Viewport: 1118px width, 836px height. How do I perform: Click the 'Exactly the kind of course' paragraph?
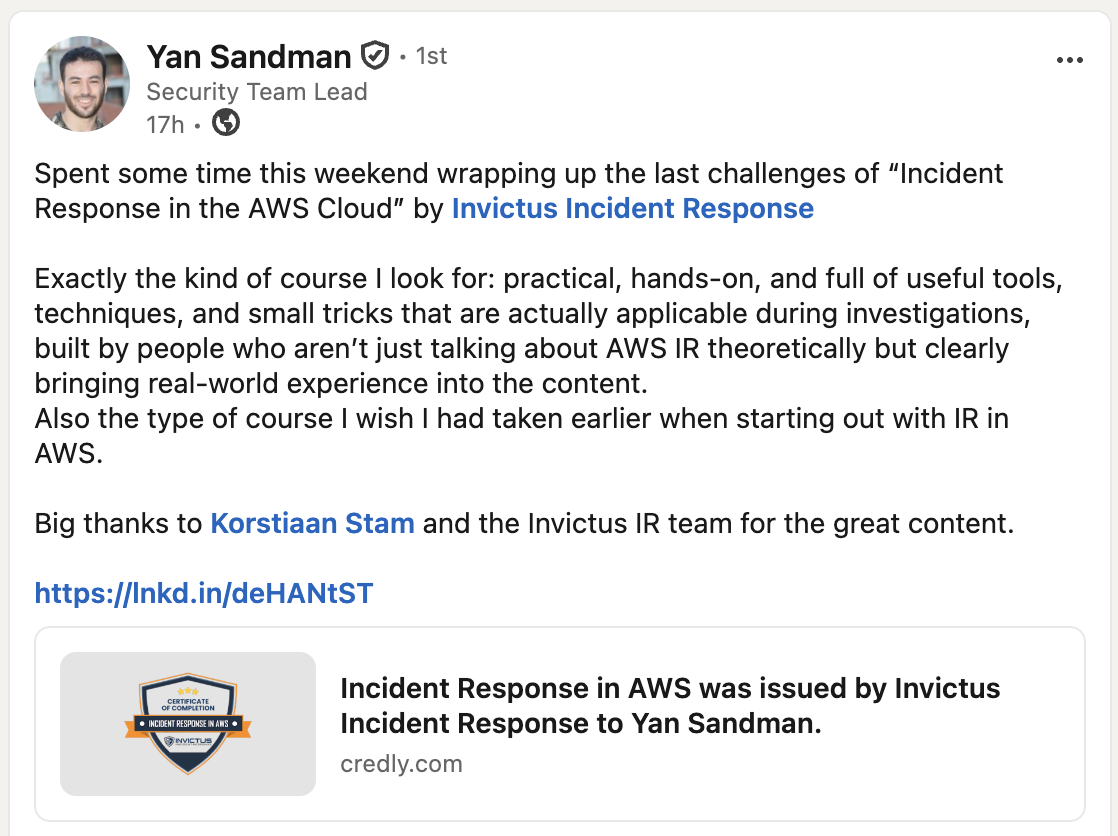[548, 331]
